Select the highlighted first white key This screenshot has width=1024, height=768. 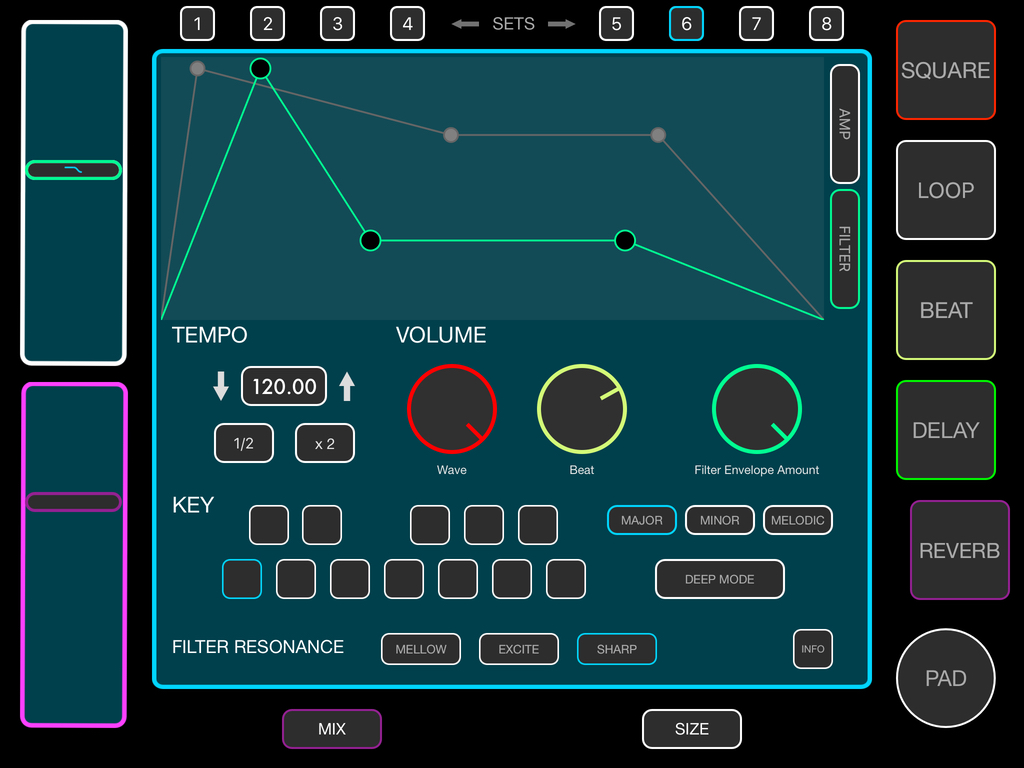coord(242,579)
